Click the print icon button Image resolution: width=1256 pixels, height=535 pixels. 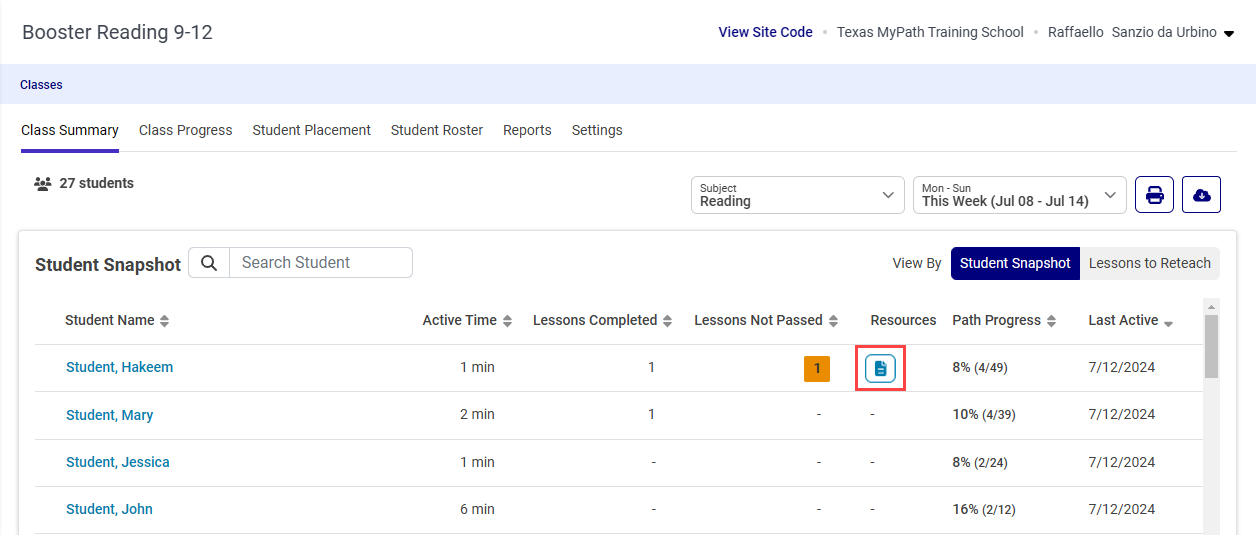click(x=1154, y=195)
